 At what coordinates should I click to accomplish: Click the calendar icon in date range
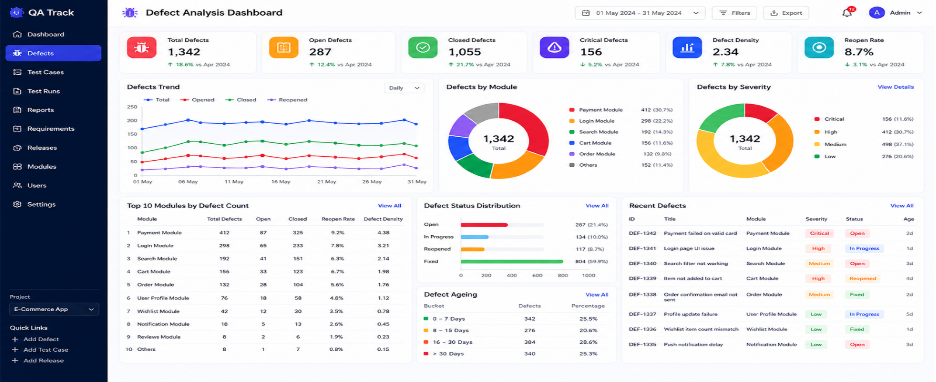pyautogui.click(x=586, y=13)
